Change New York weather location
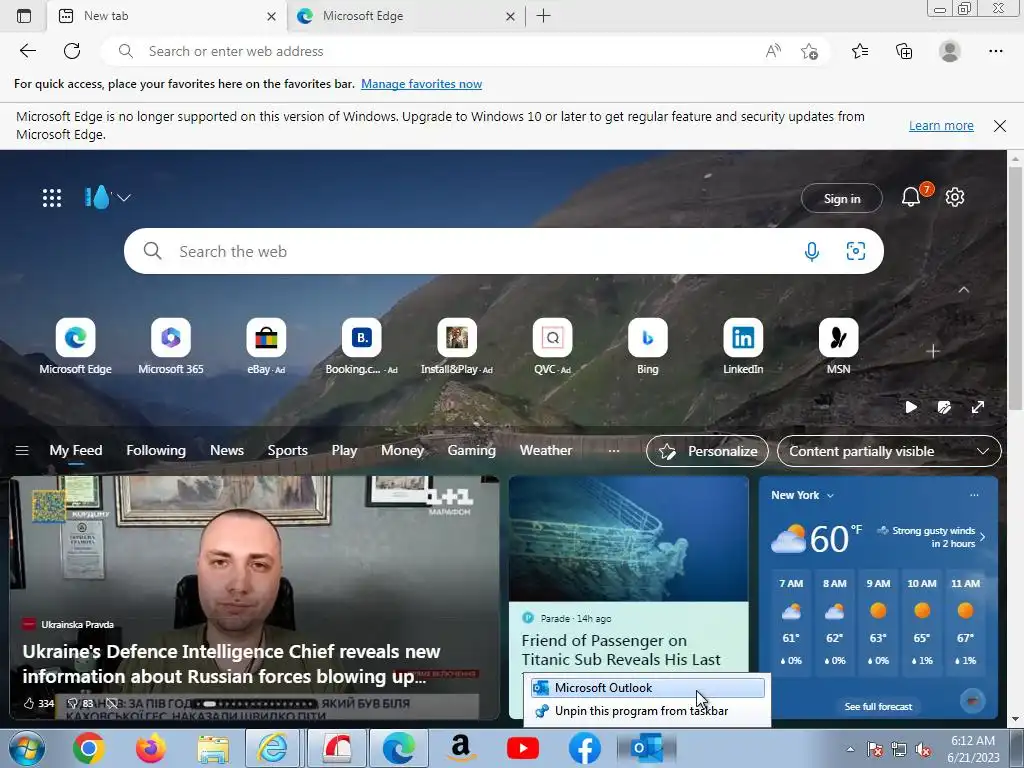This screenshot has height=768, width=1024. point(802,495)
